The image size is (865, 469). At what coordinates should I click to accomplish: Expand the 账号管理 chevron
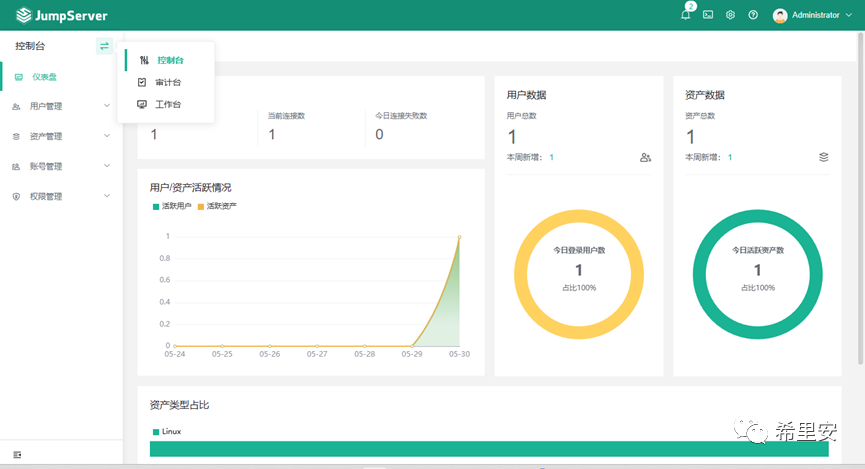click(x=107, y=166)
